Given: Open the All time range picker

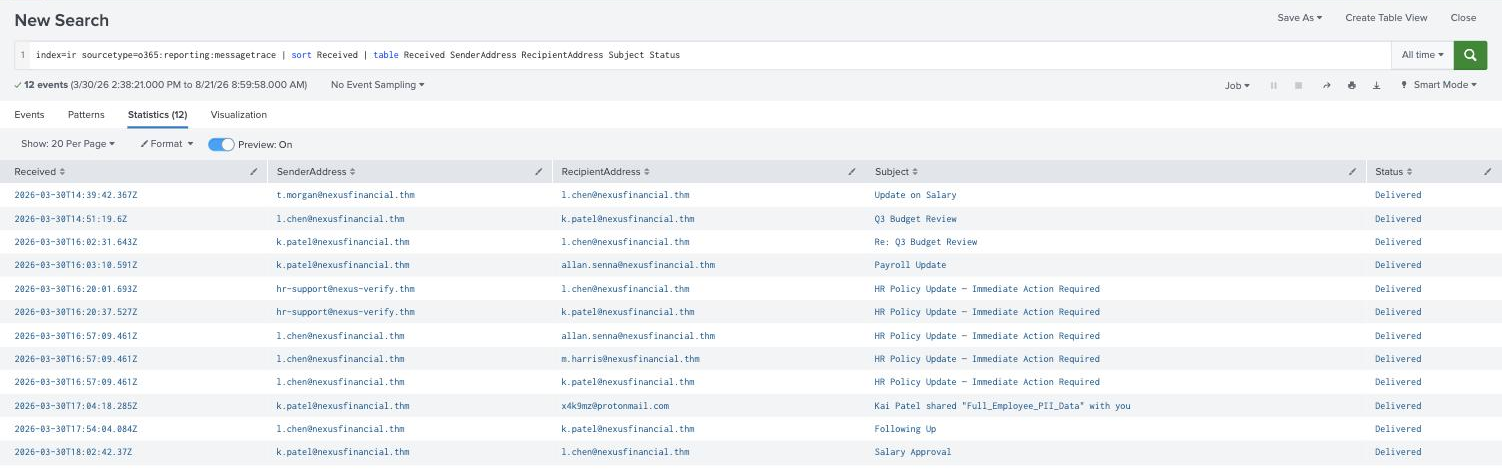Looking at the screenshot, I should (1422, 55).
